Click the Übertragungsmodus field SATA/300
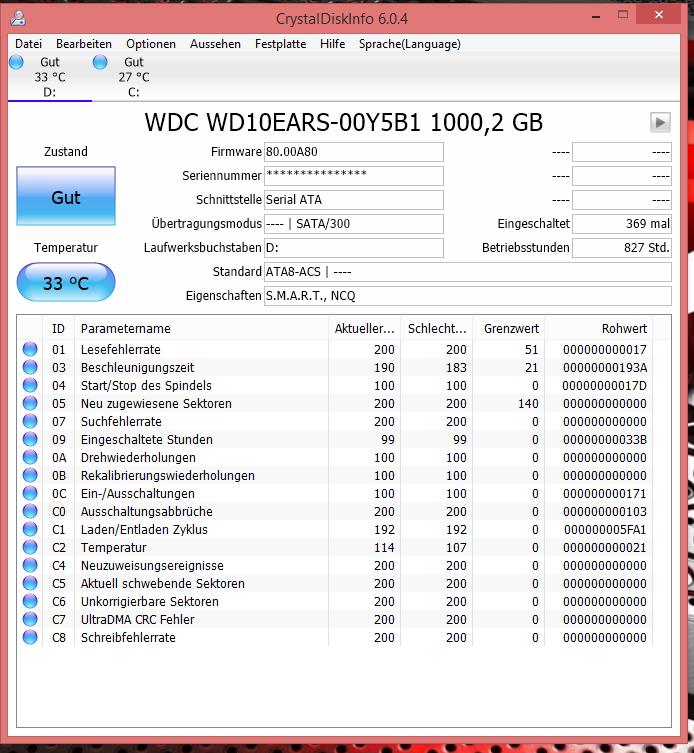This screenshot has height=753, width=694. pos(353,224)
